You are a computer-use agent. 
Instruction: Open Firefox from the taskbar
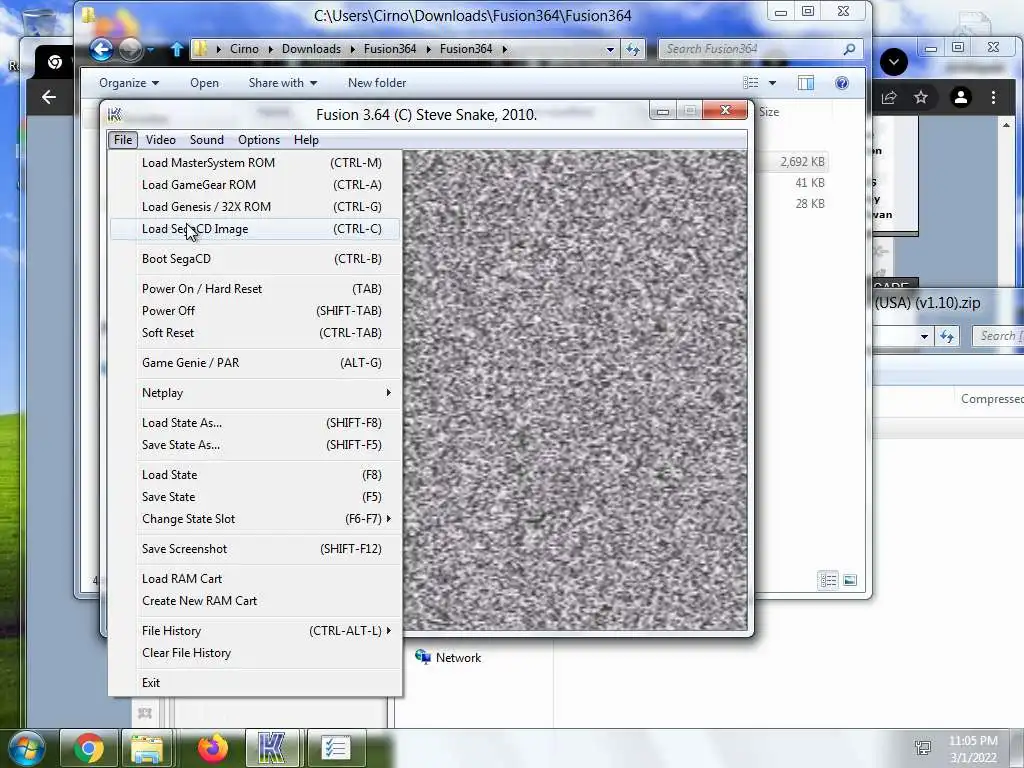click(212, 748)
